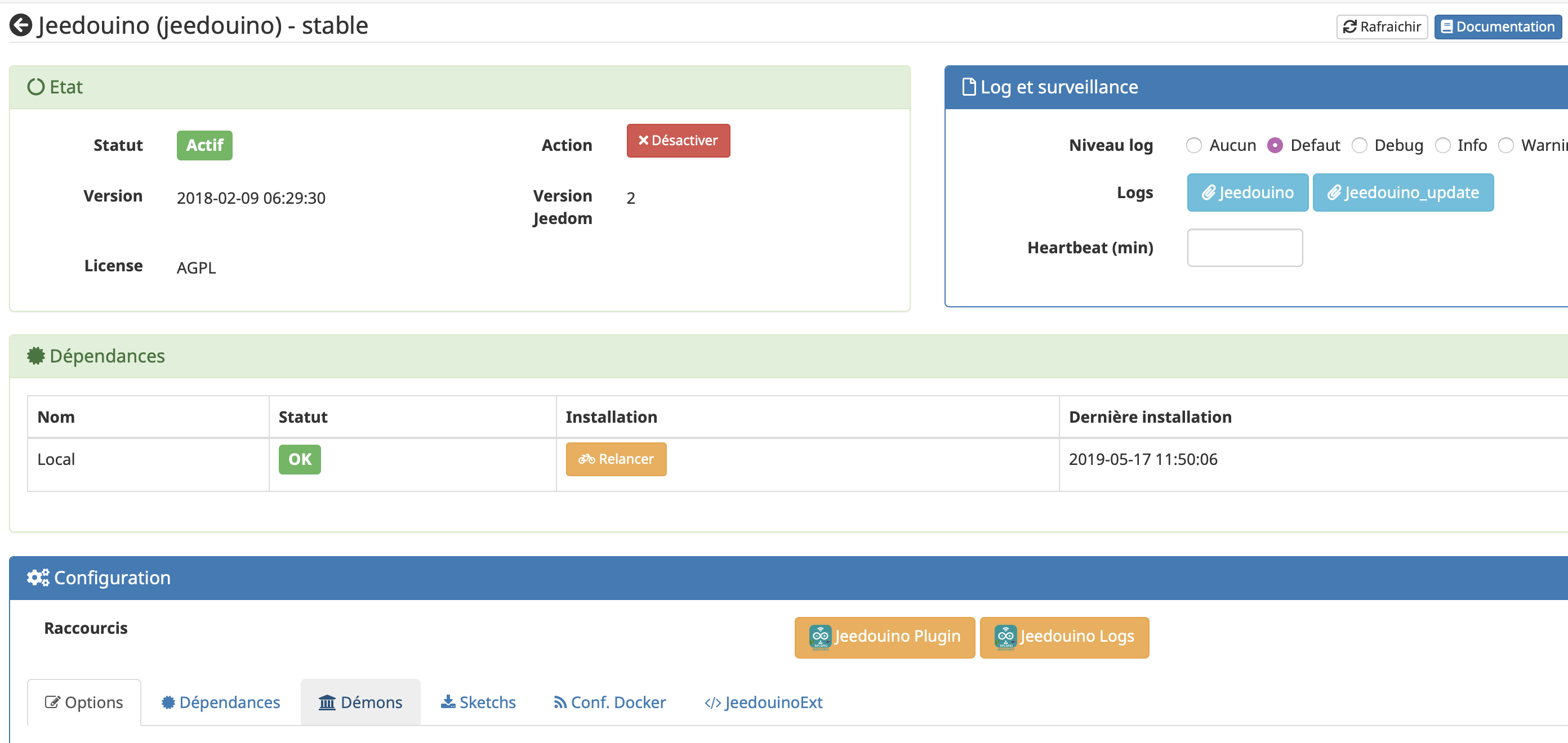Click the AGPL license value
1568x743 pixels.
point(196,268)
